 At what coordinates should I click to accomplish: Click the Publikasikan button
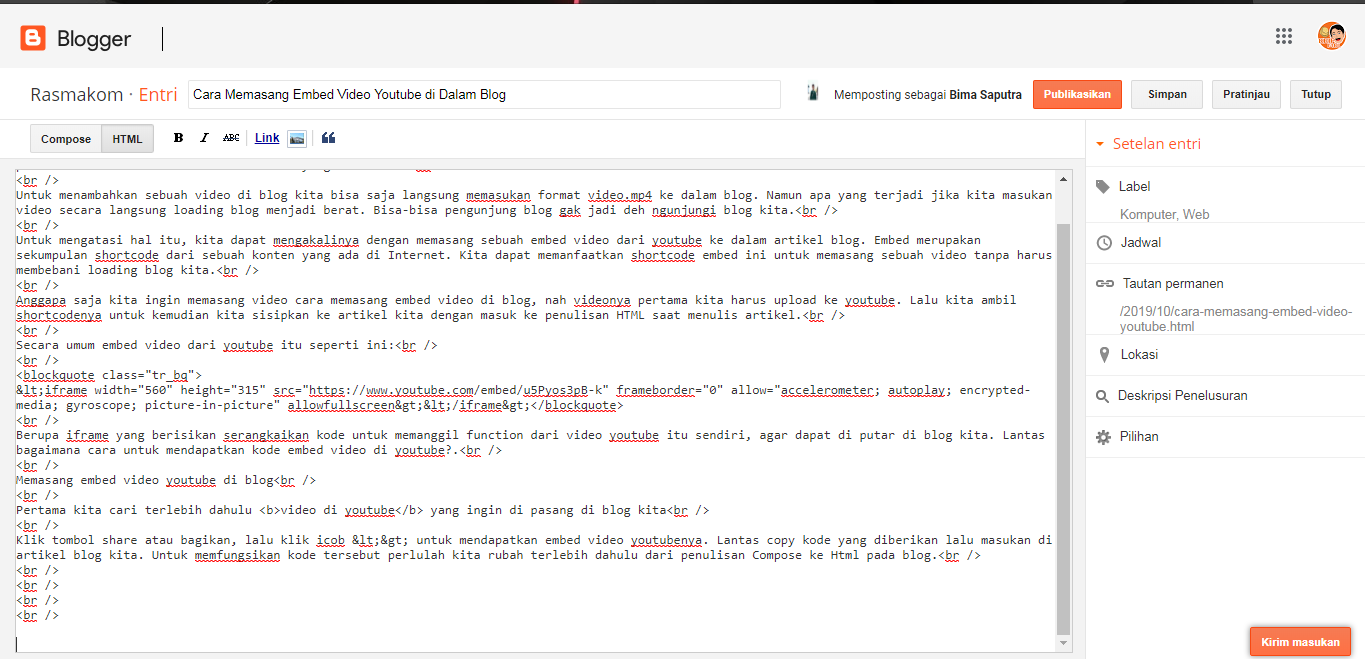[1077, 94]
